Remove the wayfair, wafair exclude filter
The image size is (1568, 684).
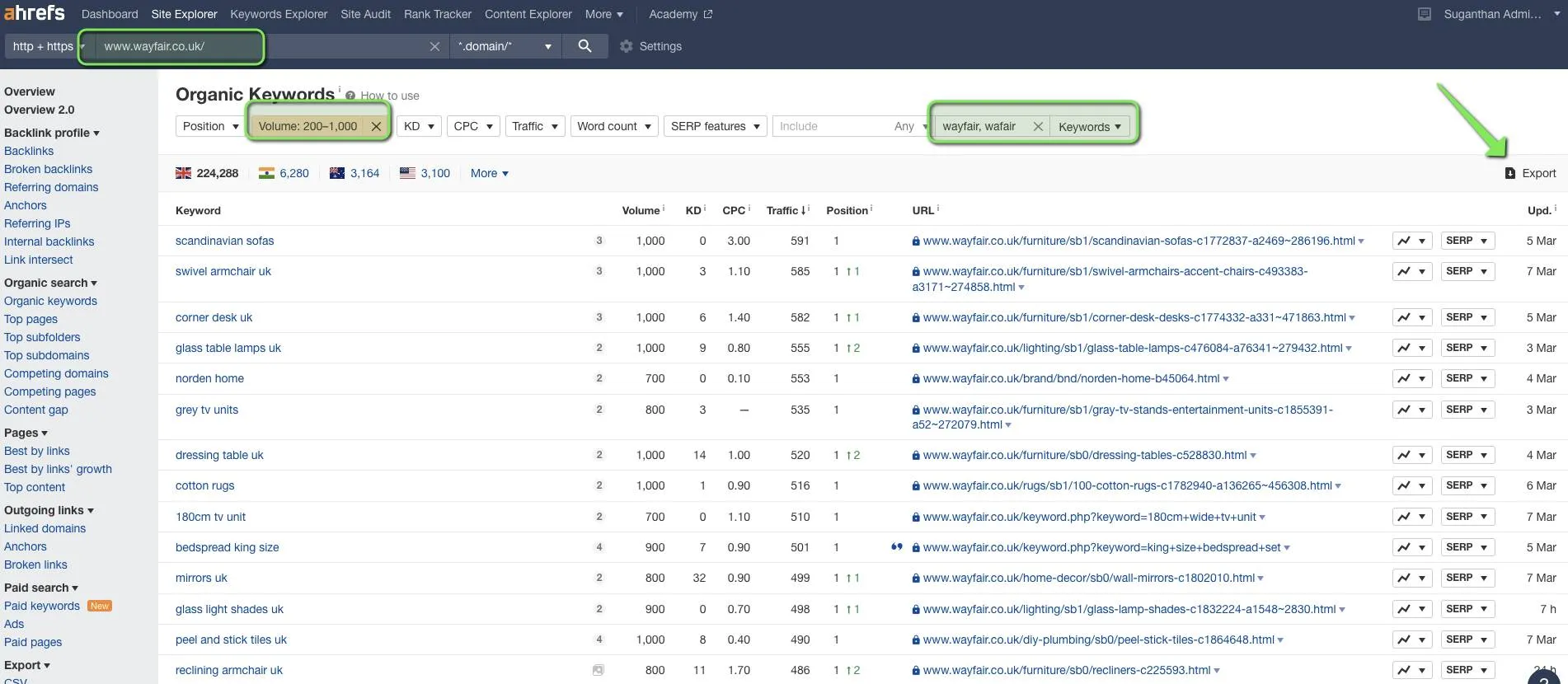click(x=1038, y=126)
